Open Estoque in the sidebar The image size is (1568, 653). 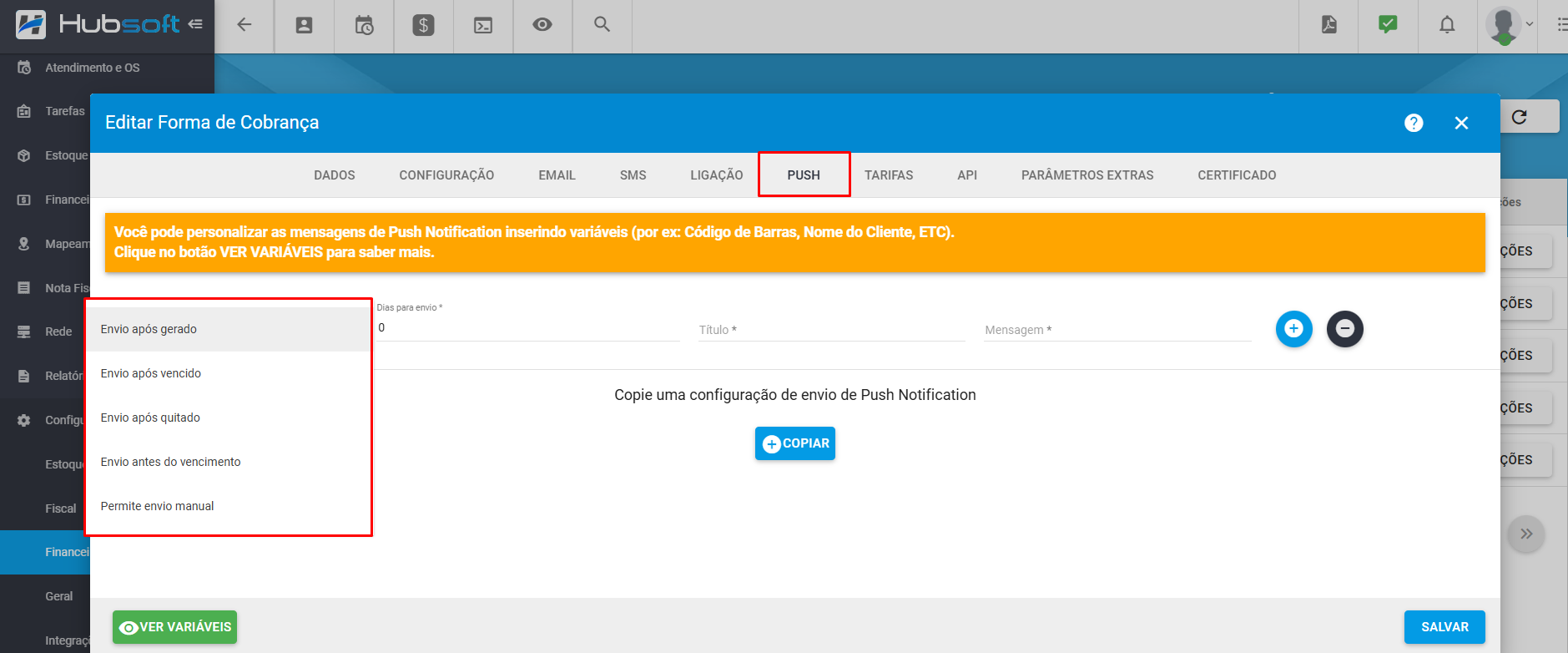(66, 155)
